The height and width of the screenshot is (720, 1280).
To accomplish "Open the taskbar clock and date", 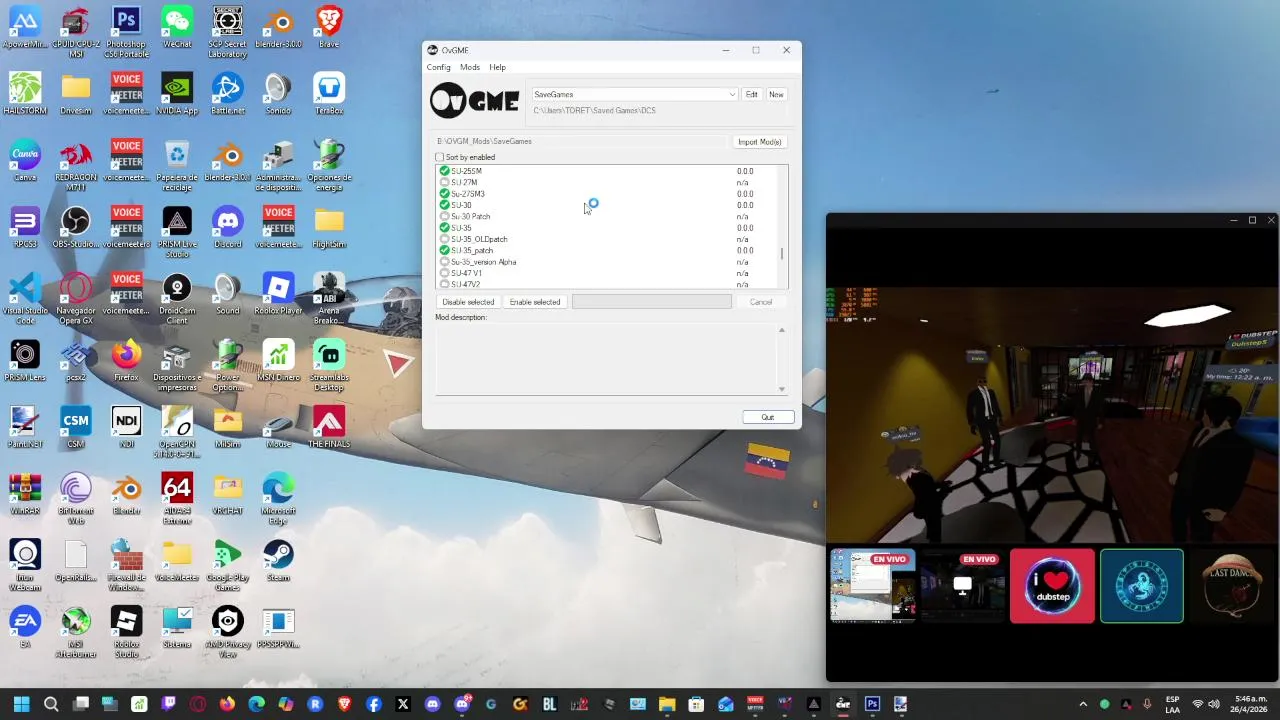I will pyautogui.click(x=1250, y=704).
